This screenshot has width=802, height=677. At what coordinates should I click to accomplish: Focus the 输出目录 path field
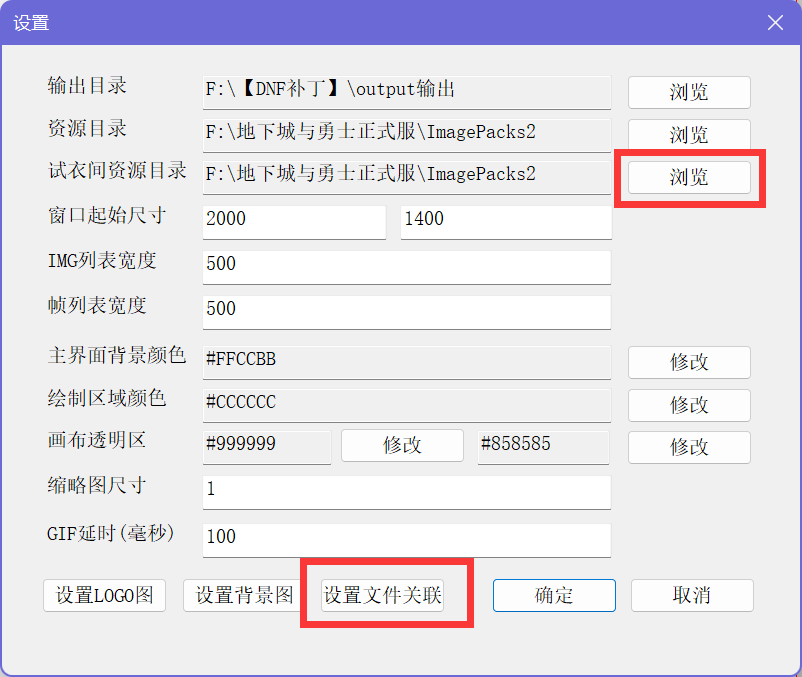click(x=407, y=93)
